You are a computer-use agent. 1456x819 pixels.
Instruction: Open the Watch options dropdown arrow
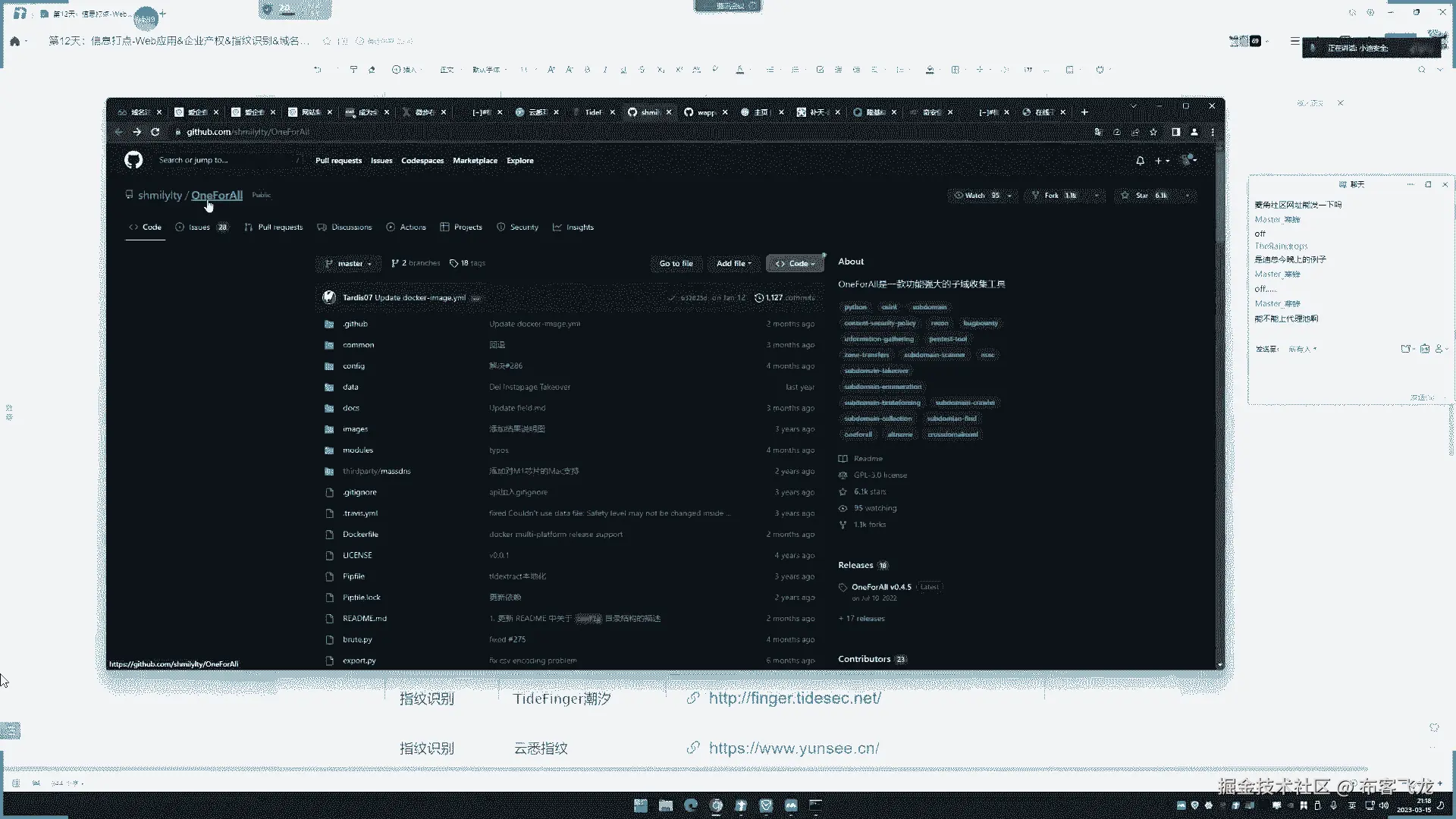[x=1009, y=196]
